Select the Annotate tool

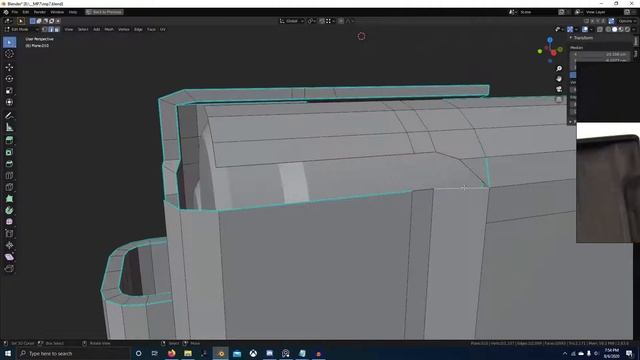9,116
